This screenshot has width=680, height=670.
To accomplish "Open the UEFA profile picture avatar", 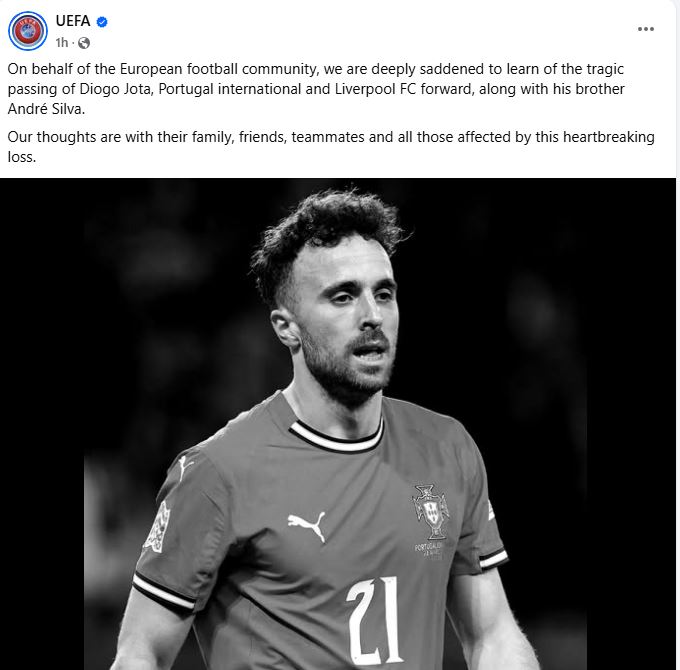I will pyautogui.click(x=28, y=31).
